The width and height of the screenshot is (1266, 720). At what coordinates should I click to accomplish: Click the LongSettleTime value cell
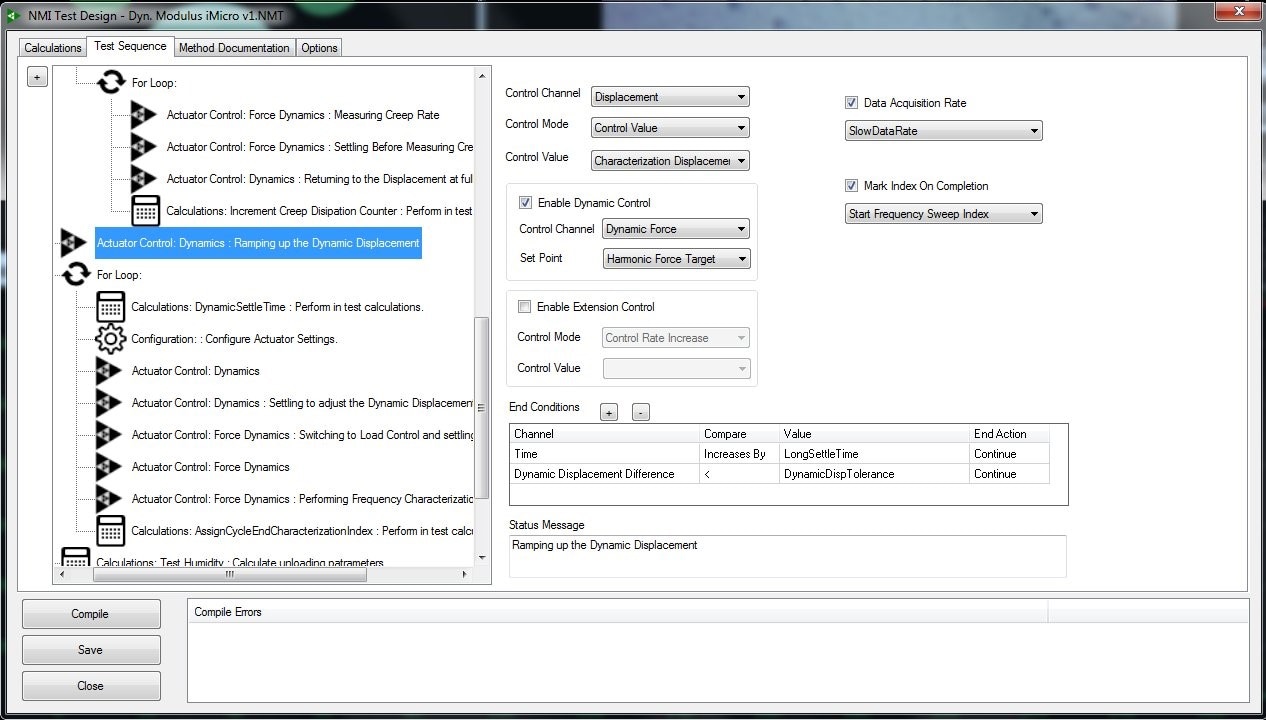875,454
